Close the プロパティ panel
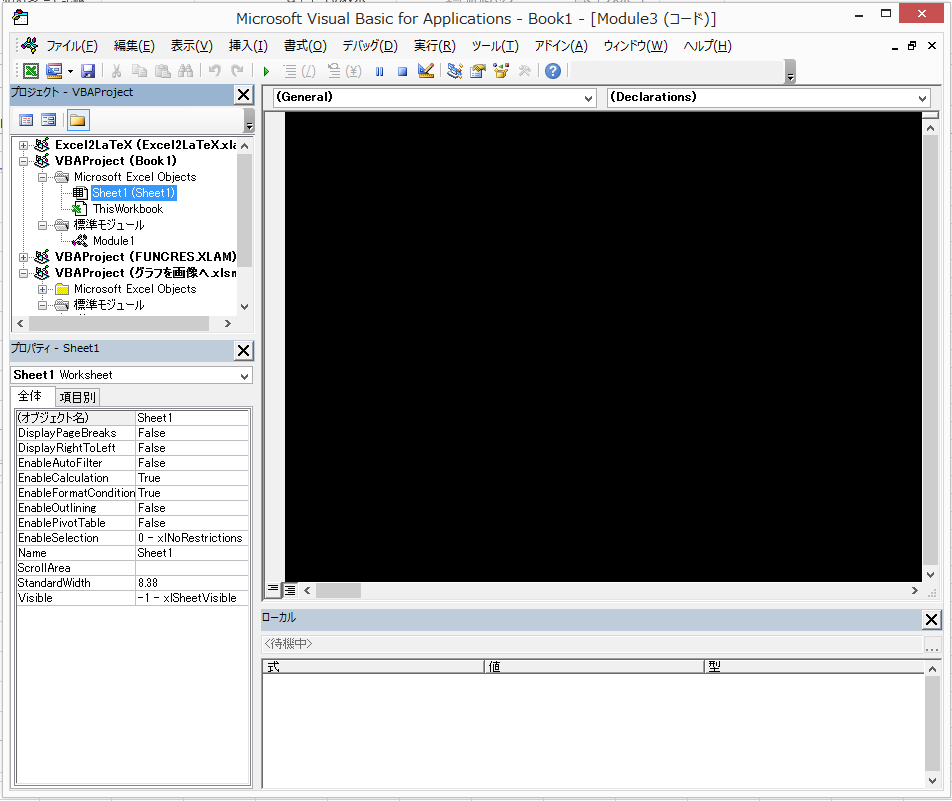Viewport: 952px width, 801px height. 243,350
